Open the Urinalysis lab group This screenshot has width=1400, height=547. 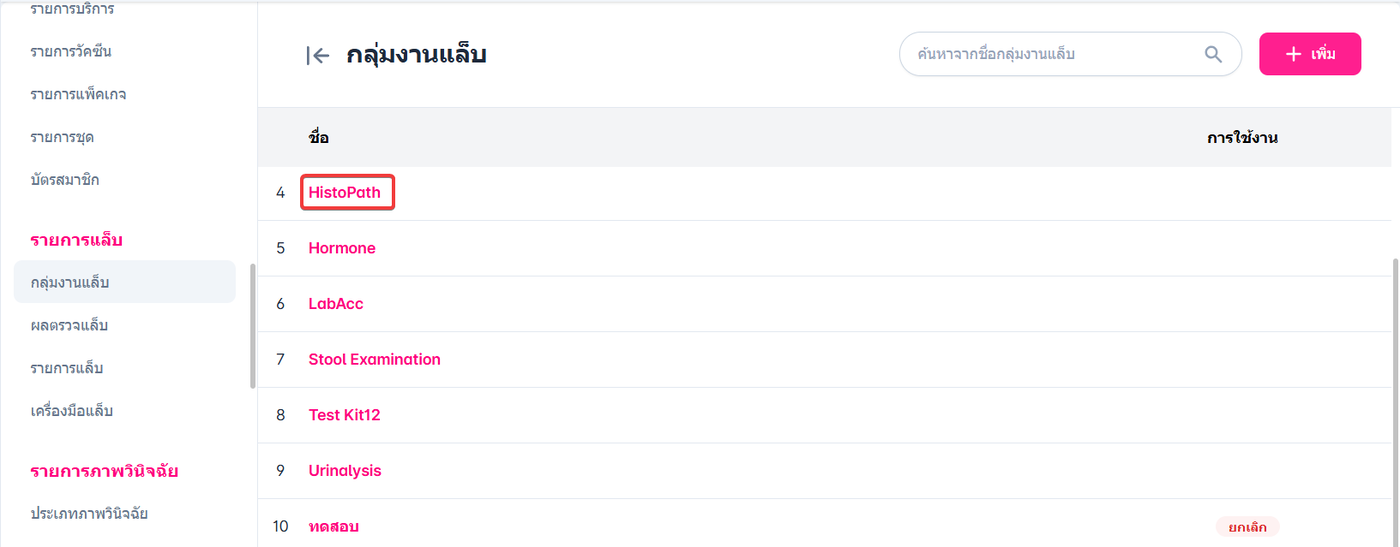[345, 471]
